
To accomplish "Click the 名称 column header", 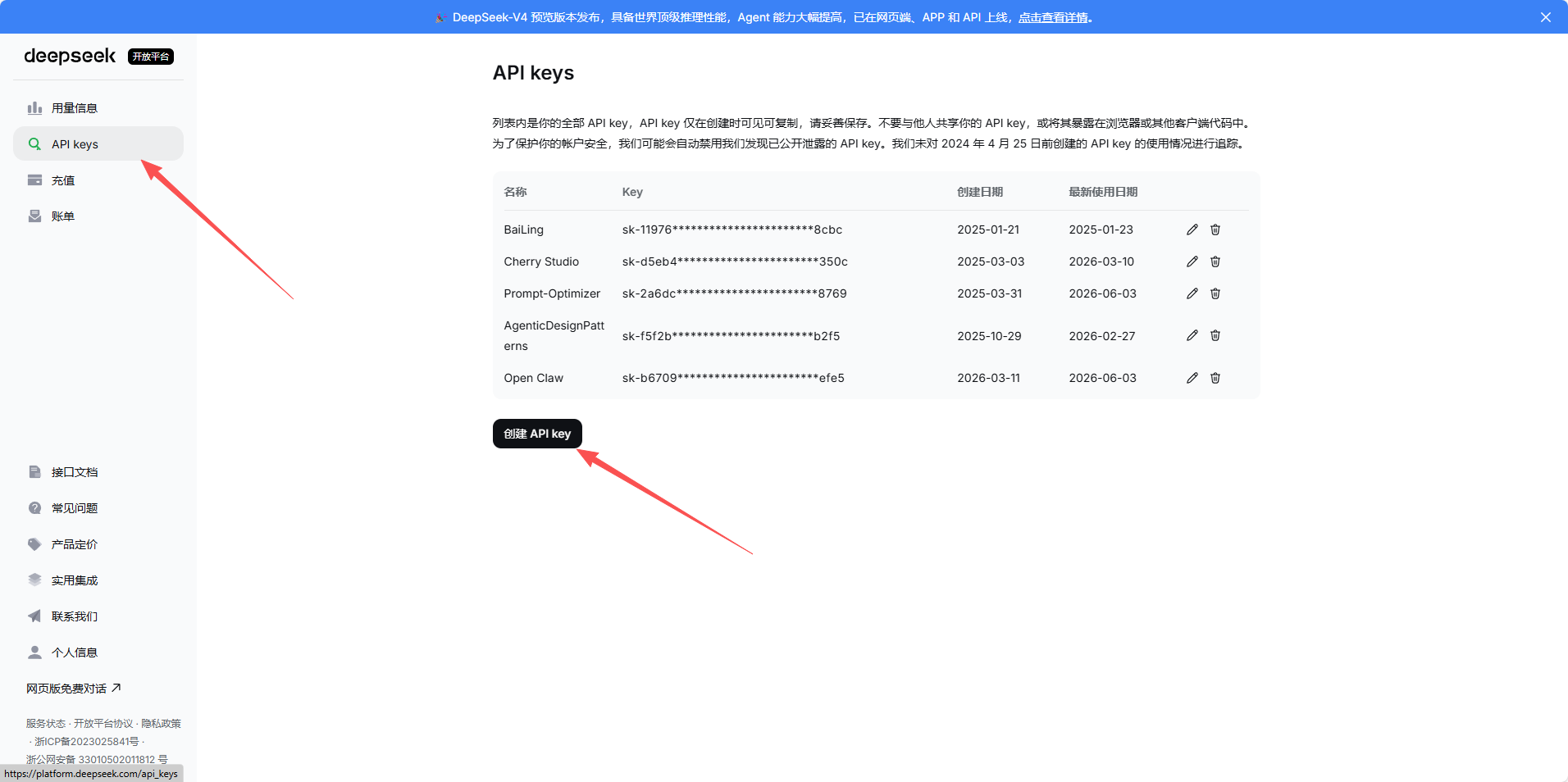I will pyautogui.click(x=516, y=192).
